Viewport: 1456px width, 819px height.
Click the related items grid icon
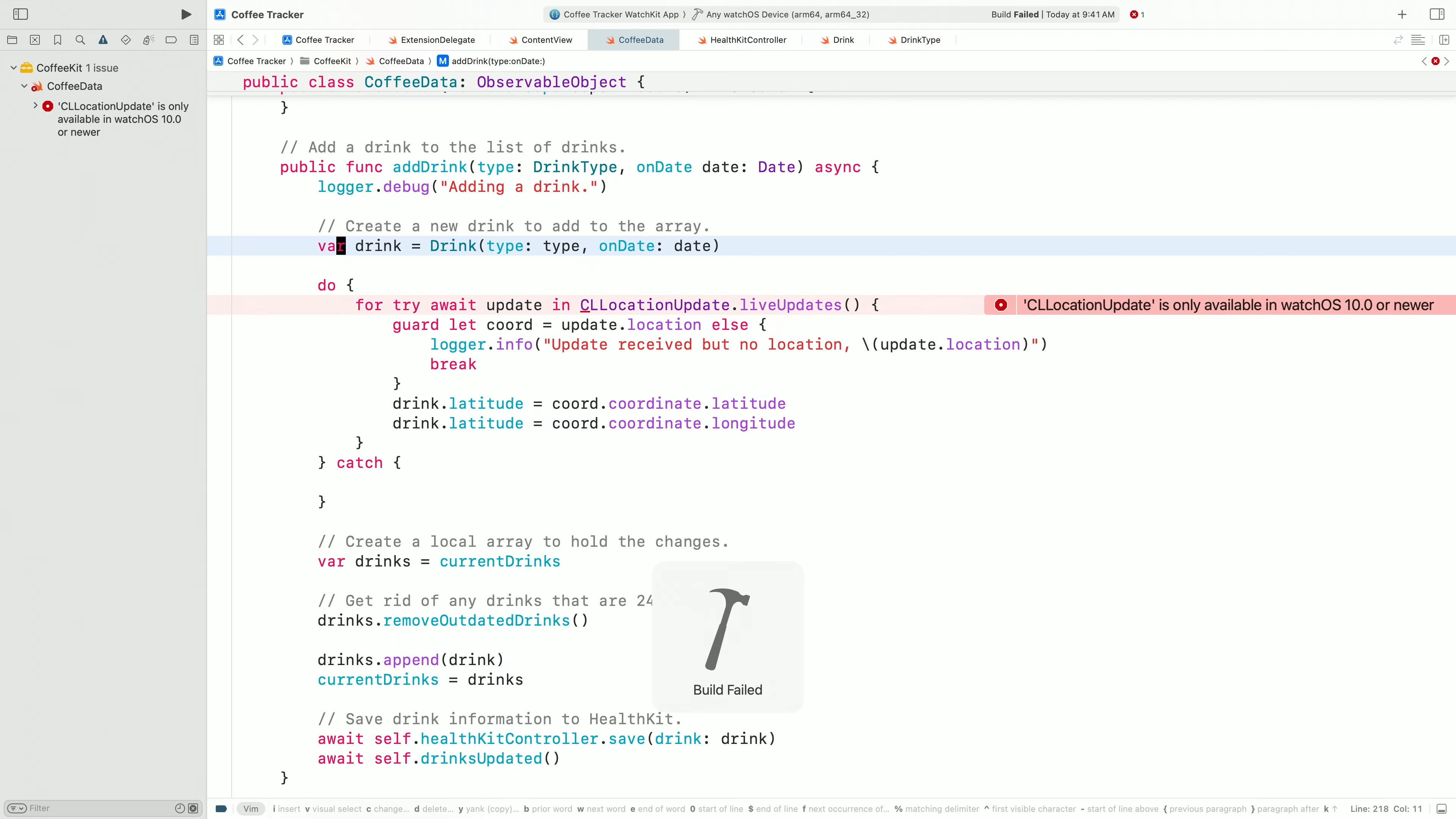(x=219, y=40)
